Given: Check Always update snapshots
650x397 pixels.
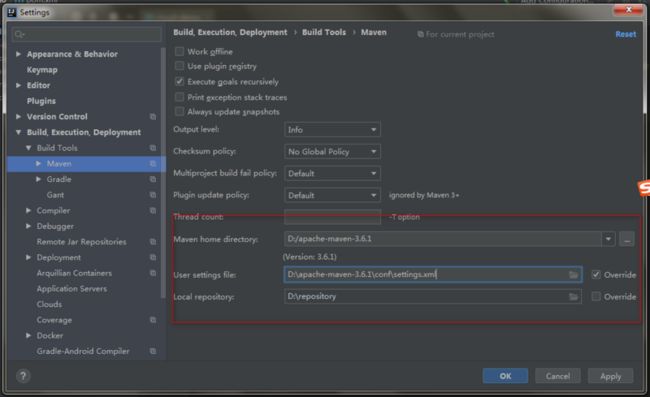Looking at the screenshot, I should [x=179, y=111].
